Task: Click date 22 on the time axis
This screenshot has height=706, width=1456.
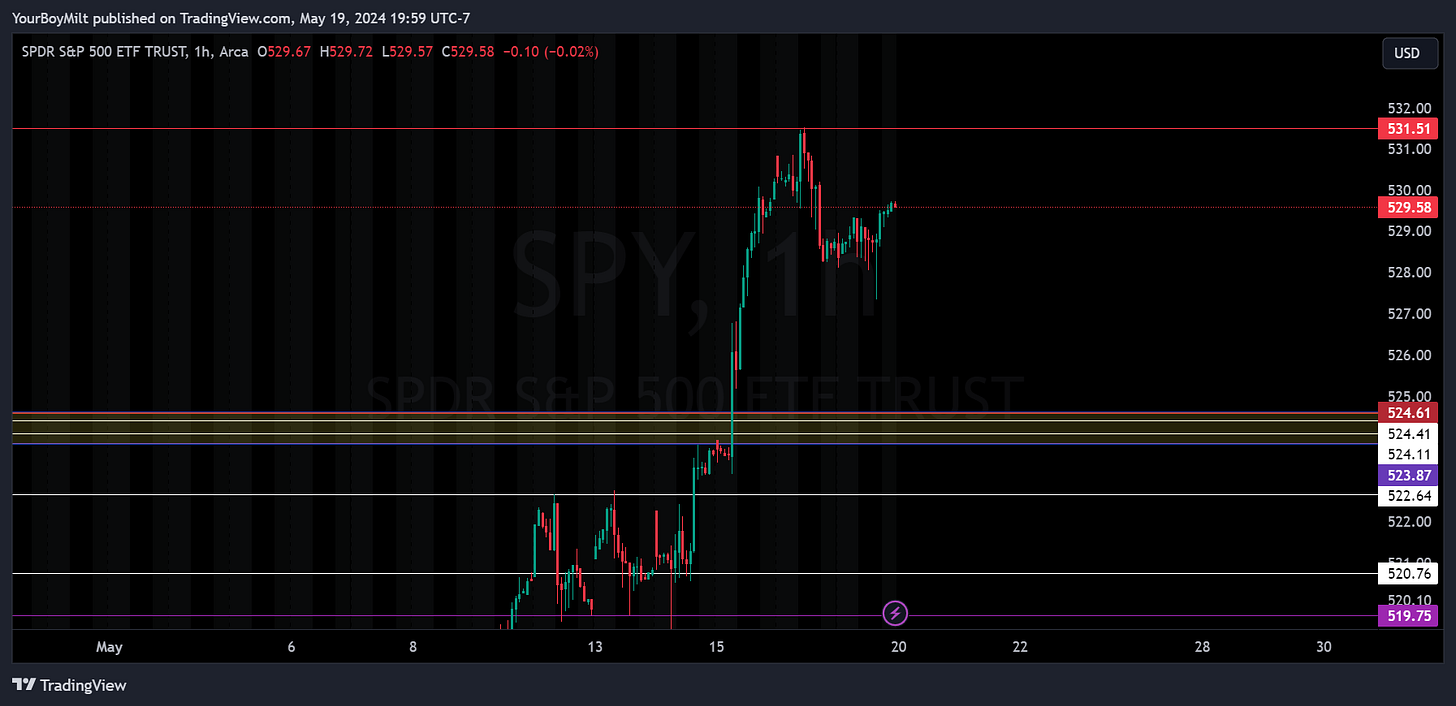Action: tap(1020, 647)
